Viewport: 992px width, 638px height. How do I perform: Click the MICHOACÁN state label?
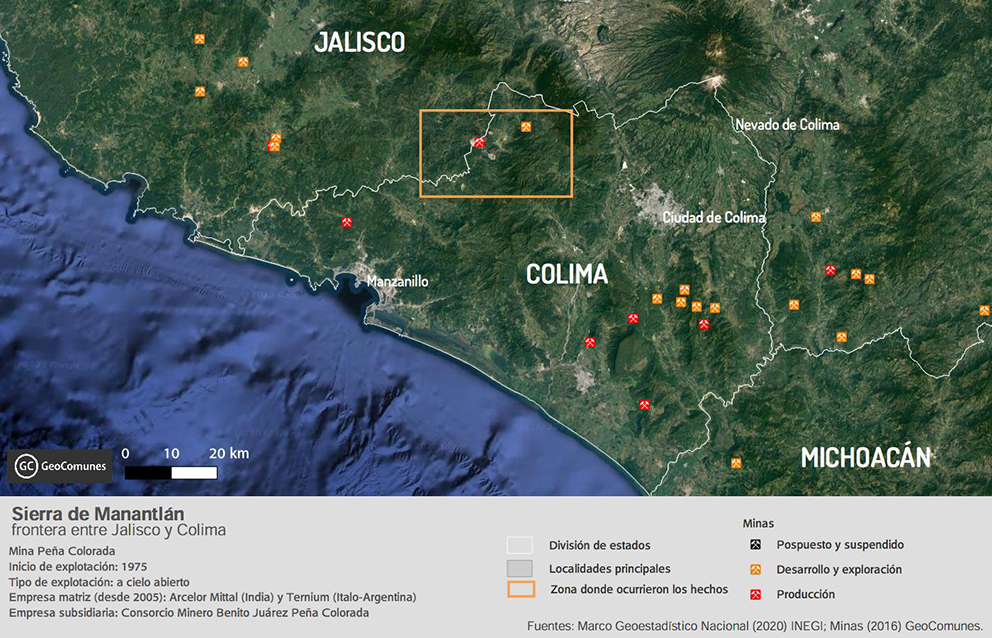click(865, 458)
